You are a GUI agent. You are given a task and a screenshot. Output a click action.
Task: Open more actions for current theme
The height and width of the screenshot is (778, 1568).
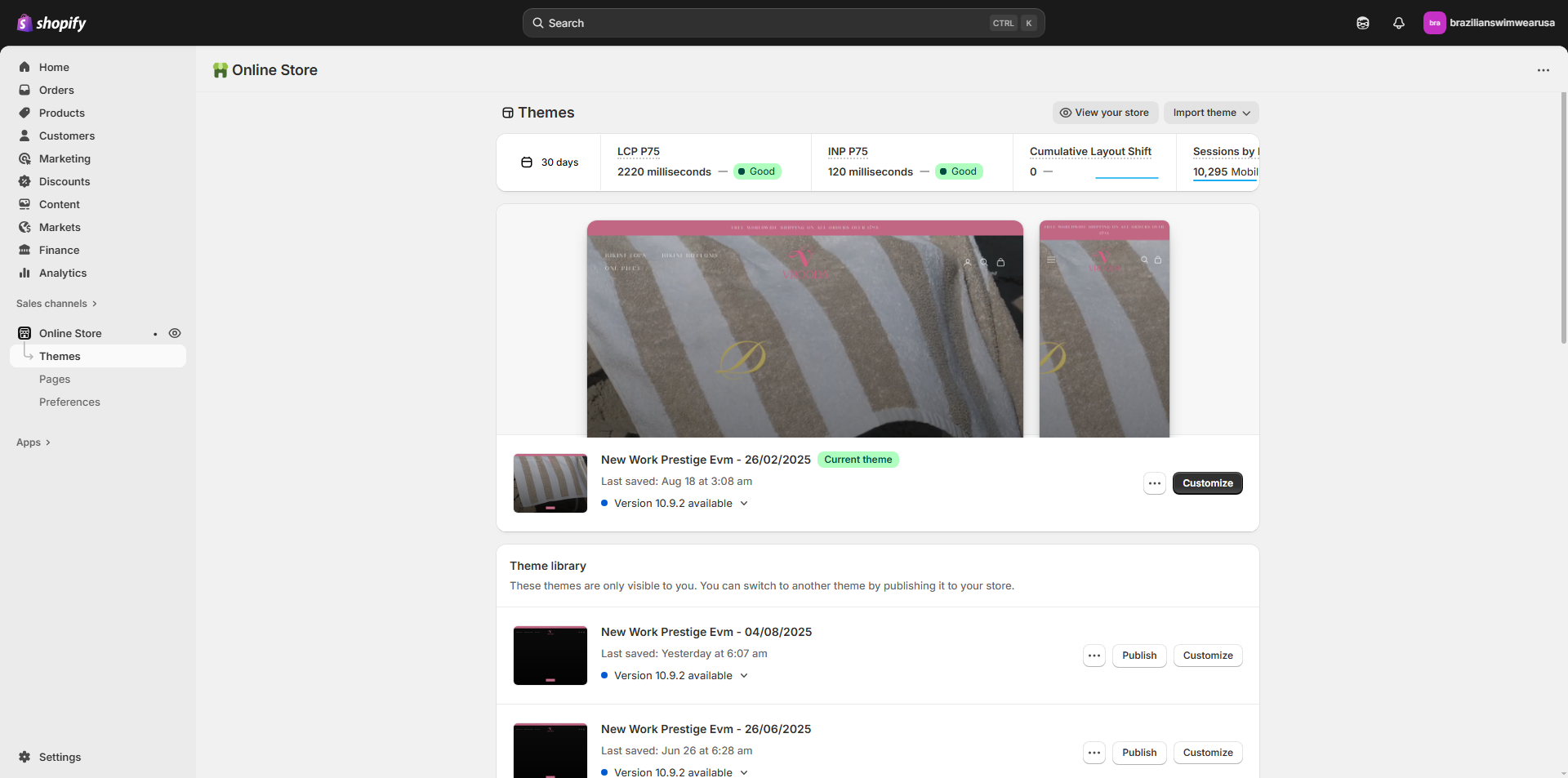1154,483
